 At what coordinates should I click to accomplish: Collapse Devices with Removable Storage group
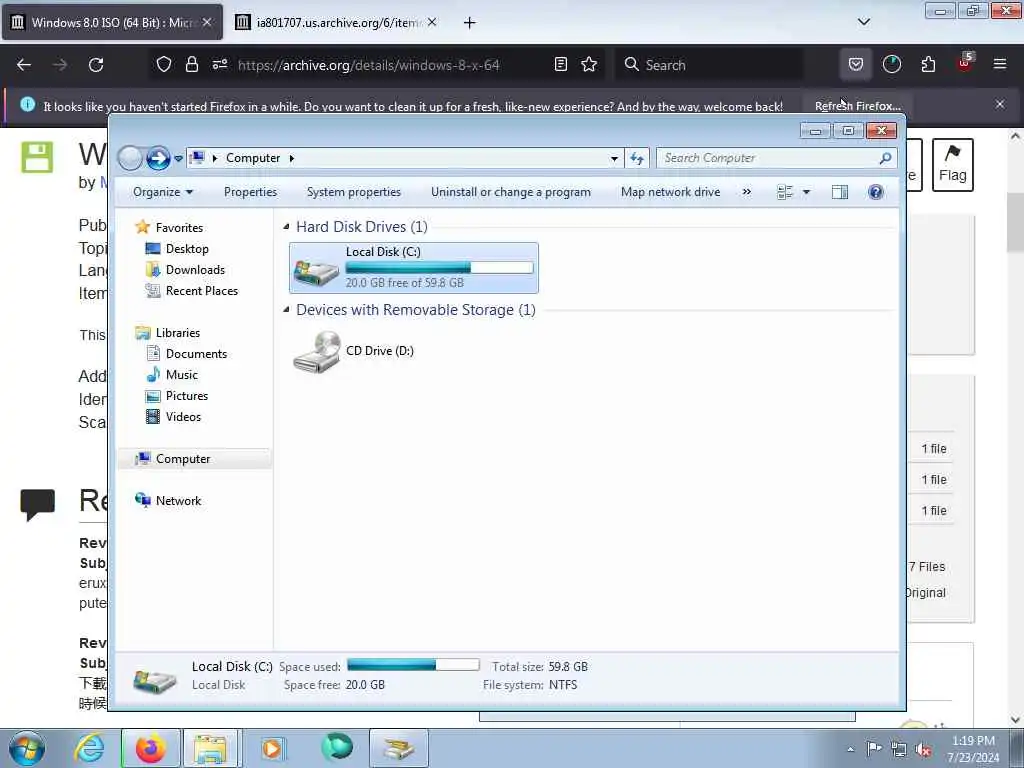point(286,310)
